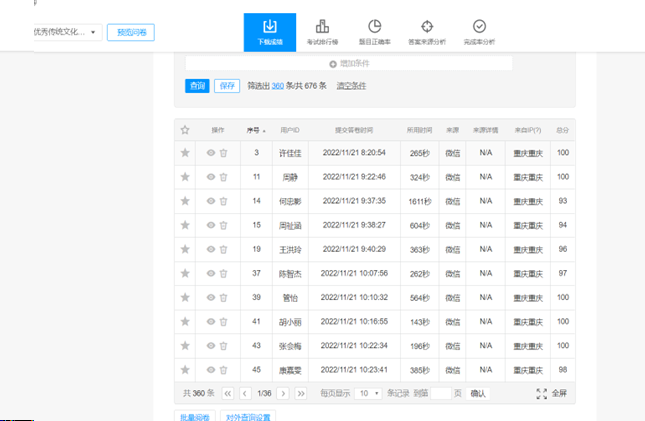Jump to the last page arrow
This screenshot has height=421, width=645.
pos(300,394)
